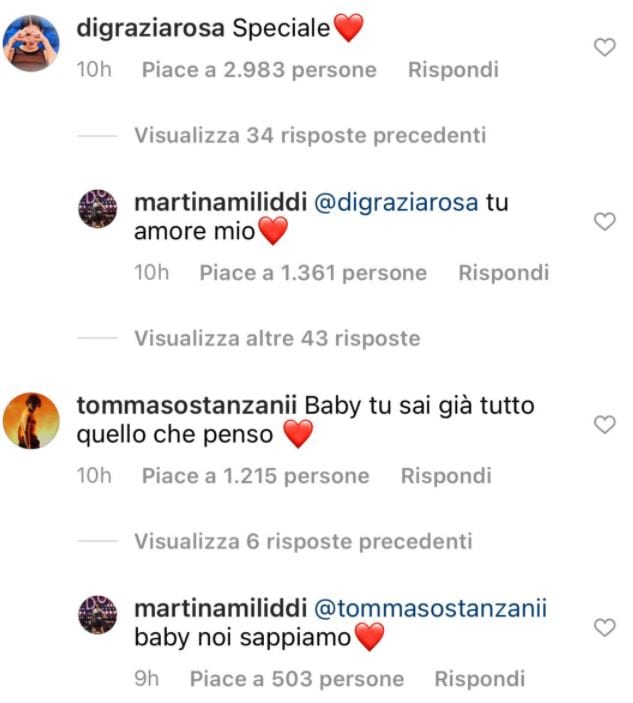View 'Piace a 1.215 persone' likes list
Image resolution: width=633 pixels, height=703 pixels.
[256, 476]
